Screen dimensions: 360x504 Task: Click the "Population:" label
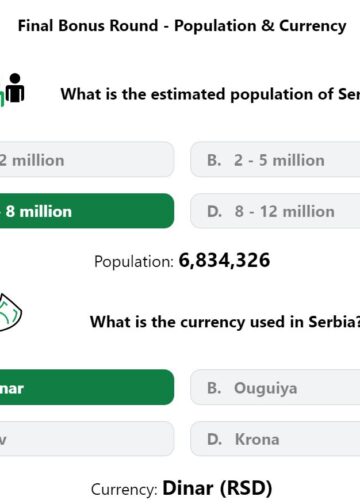134,261
